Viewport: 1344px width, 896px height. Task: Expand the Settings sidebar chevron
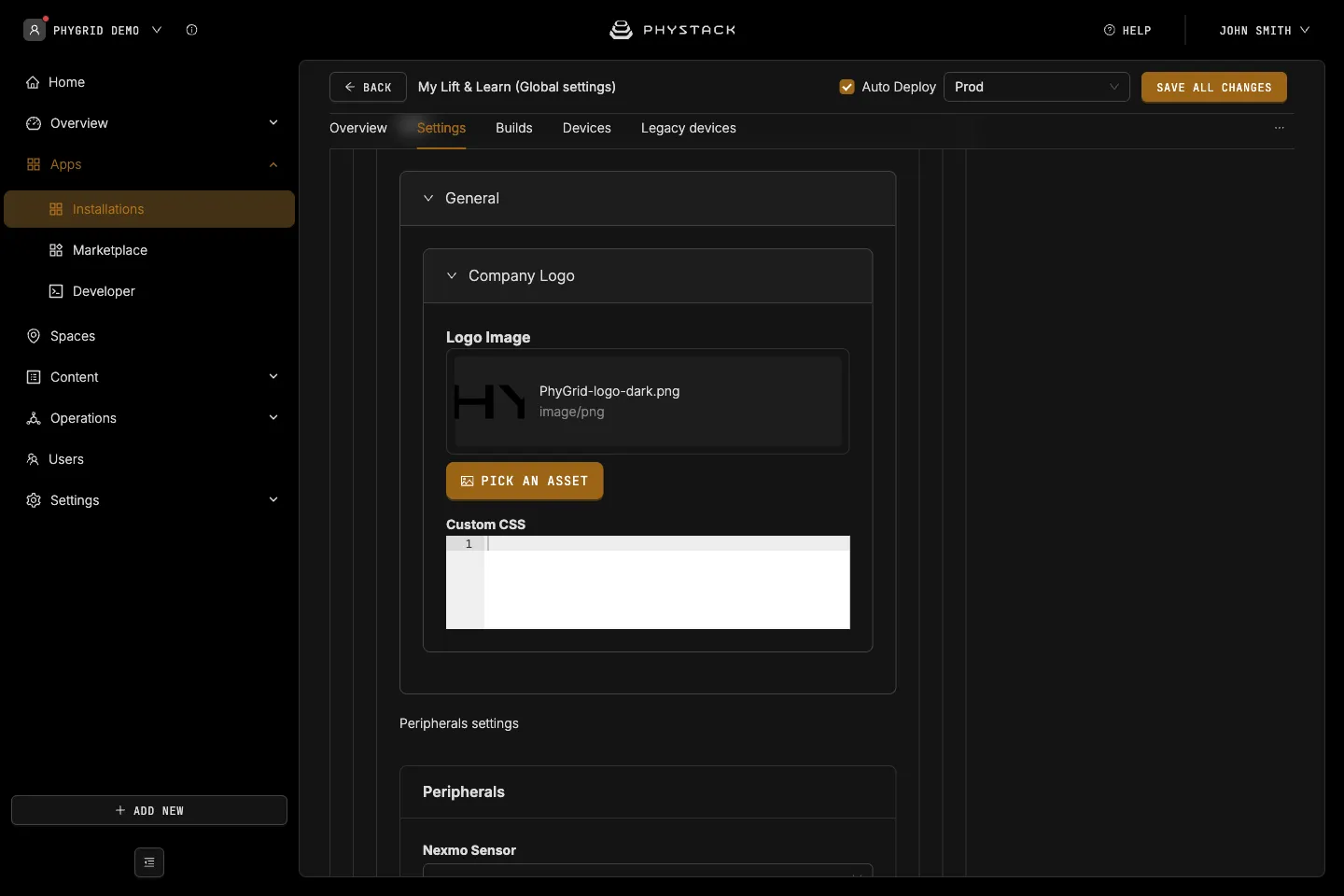coord(273,499)
